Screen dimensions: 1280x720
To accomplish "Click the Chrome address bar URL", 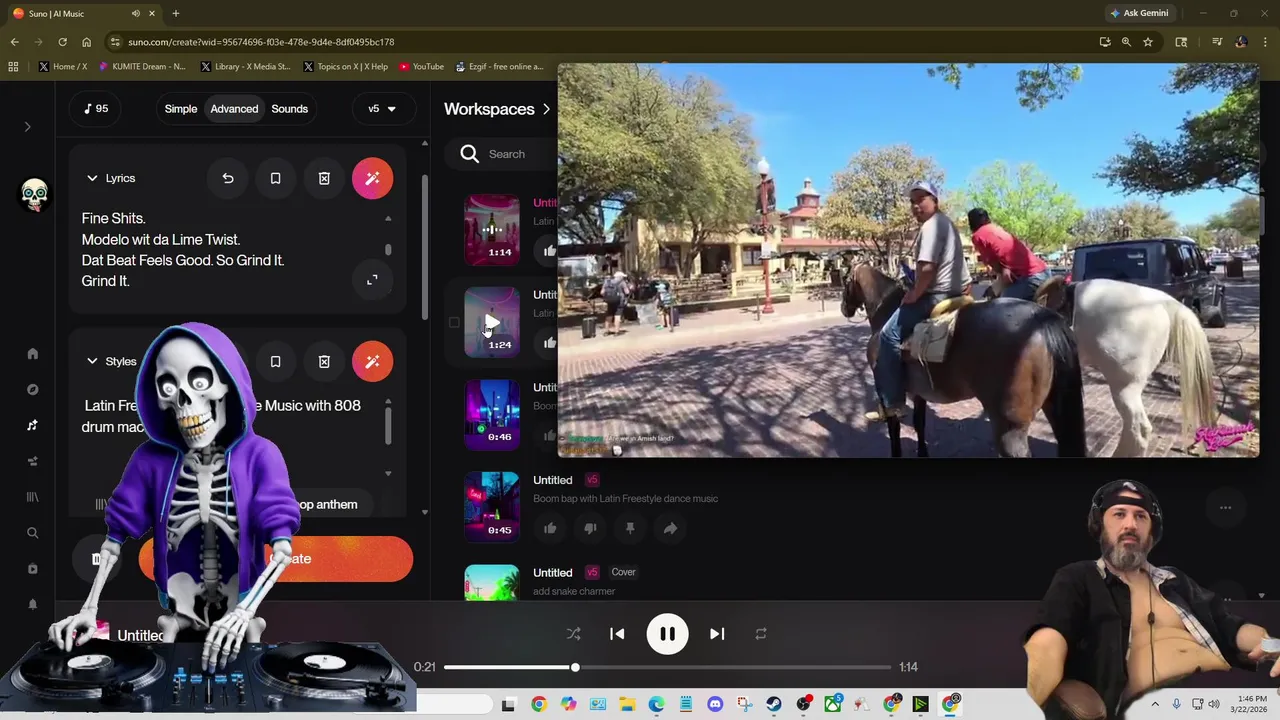I will coord(261,42).
